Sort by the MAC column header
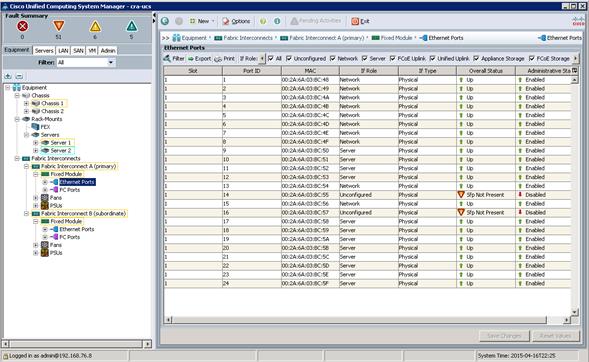Screen dimensions: 589x362 pos(310,71)
